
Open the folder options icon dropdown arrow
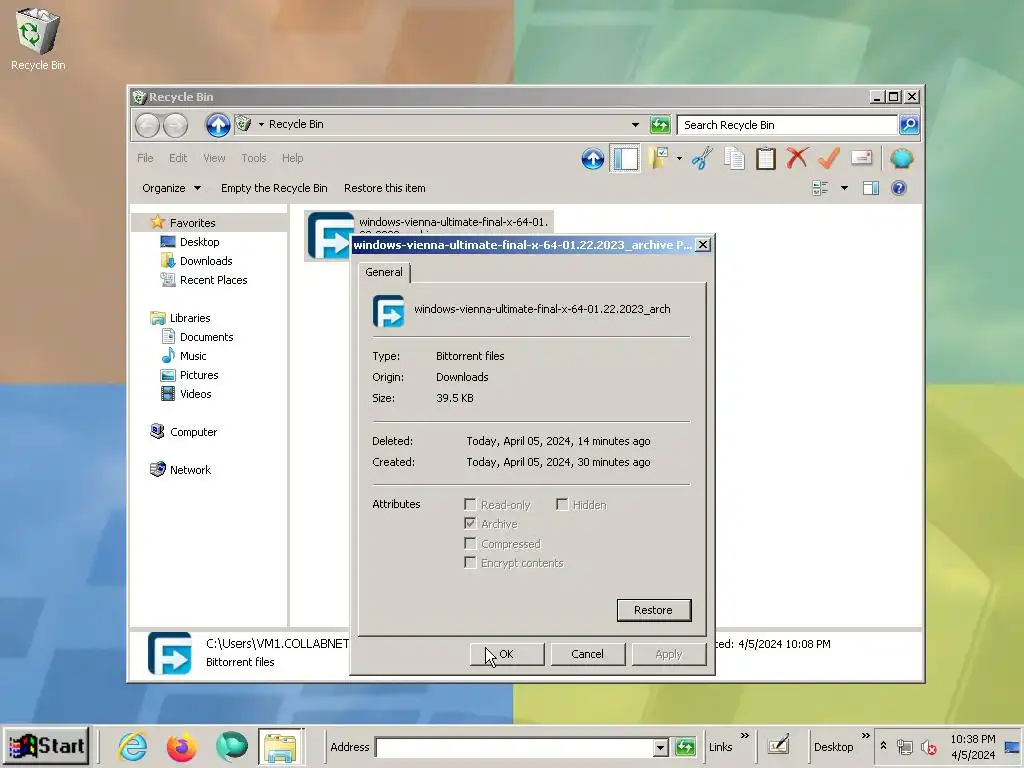point(679,158)
